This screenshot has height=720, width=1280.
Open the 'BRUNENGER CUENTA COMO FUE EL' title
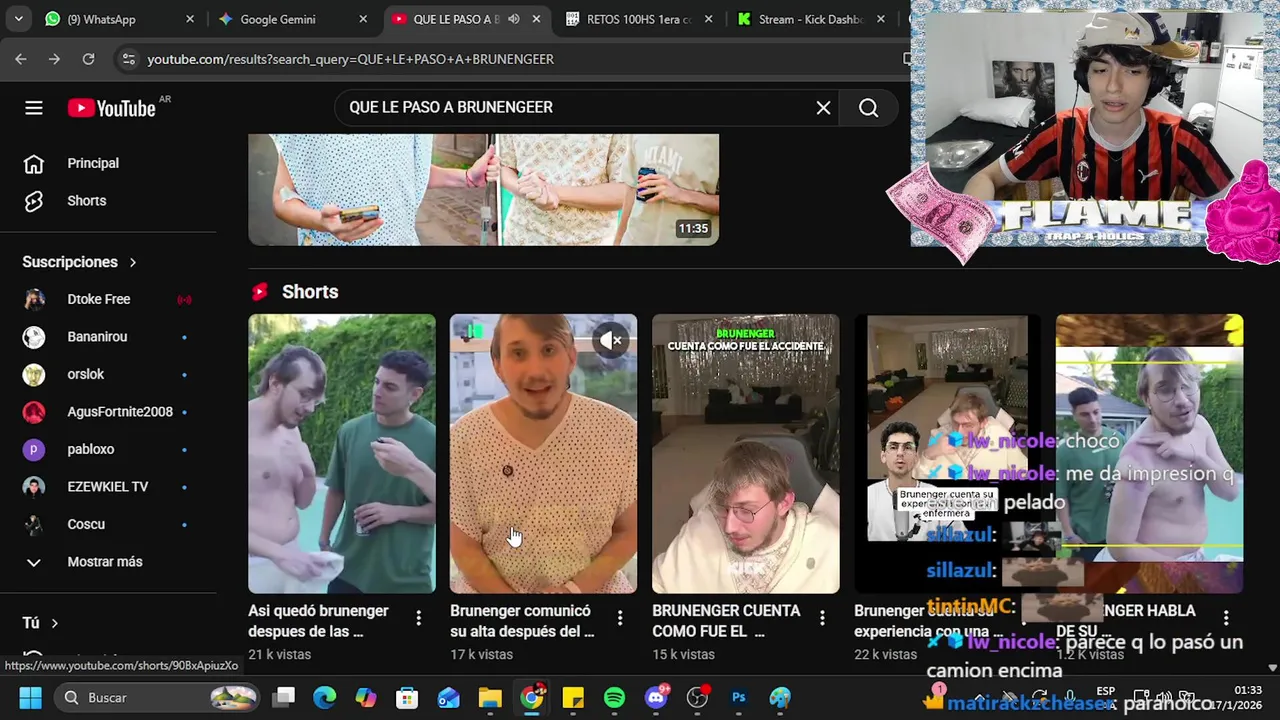click(726, 621)
